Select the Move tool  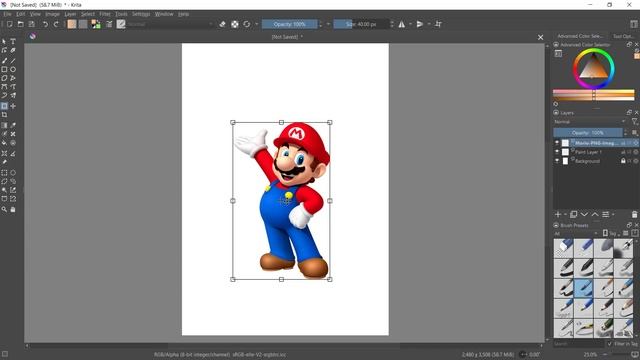click(x=13, y=106)
